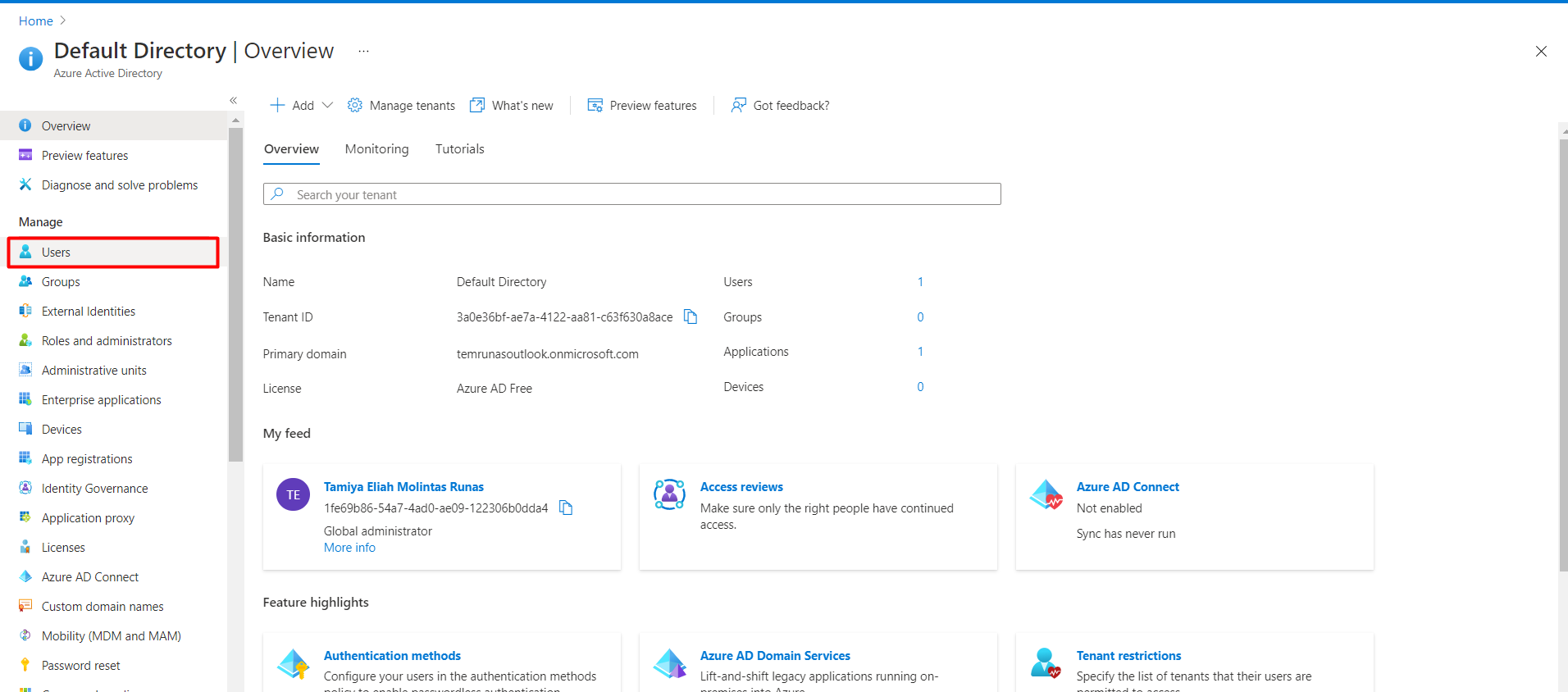Image resolution: width=1568 pixels, height=692 pixels.
Task: Click the Mobility (MDM and MAM) icon
Action: point(25,635)
